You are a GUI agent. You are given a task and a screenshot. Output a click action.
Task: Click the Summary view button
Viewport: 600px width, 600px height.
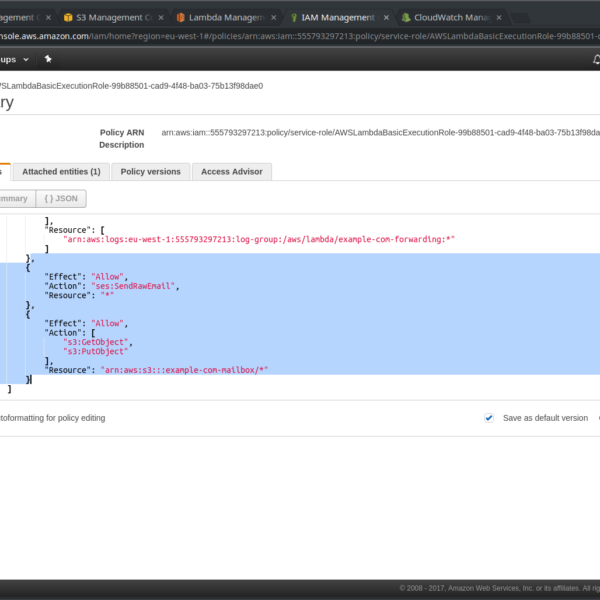[x=15, y=198]
